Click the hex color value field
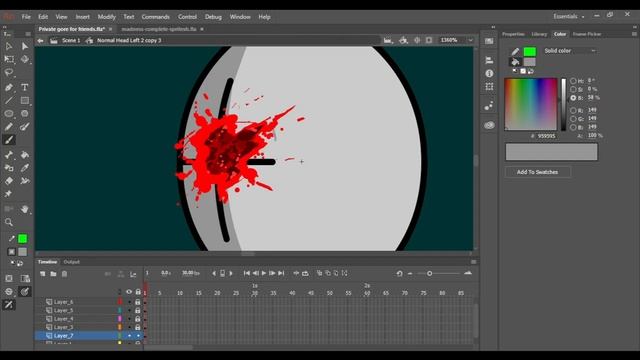The image size is (640, 360). [547, 136]
